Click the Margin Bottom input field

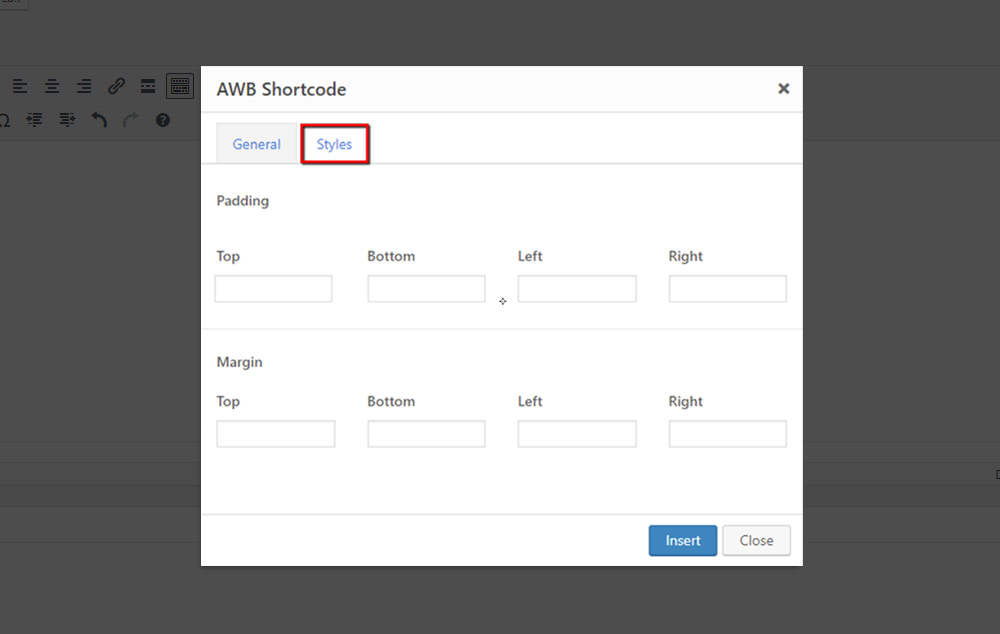point(426,434)
